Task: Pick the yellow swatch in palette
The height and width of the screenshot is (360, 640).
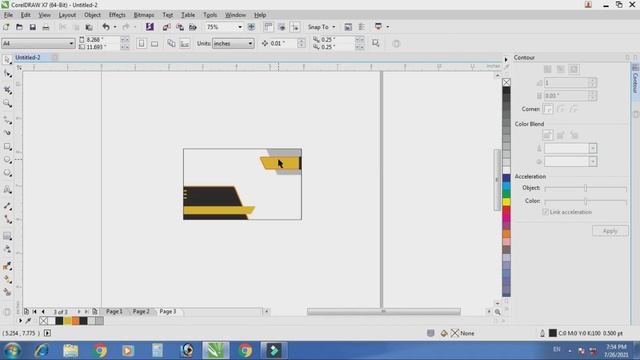Action: pos(506,202)
